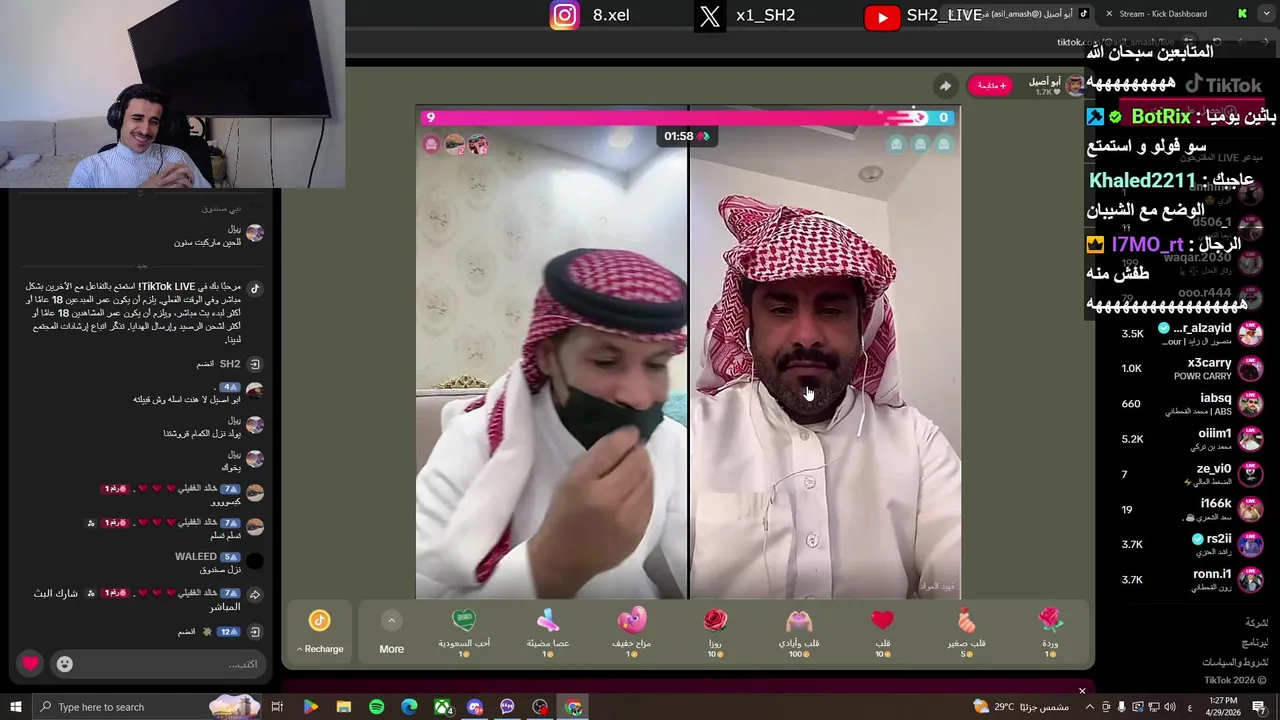
Task: Open أبو أصيل streamer profile avatar
Action: point(1075,86)
